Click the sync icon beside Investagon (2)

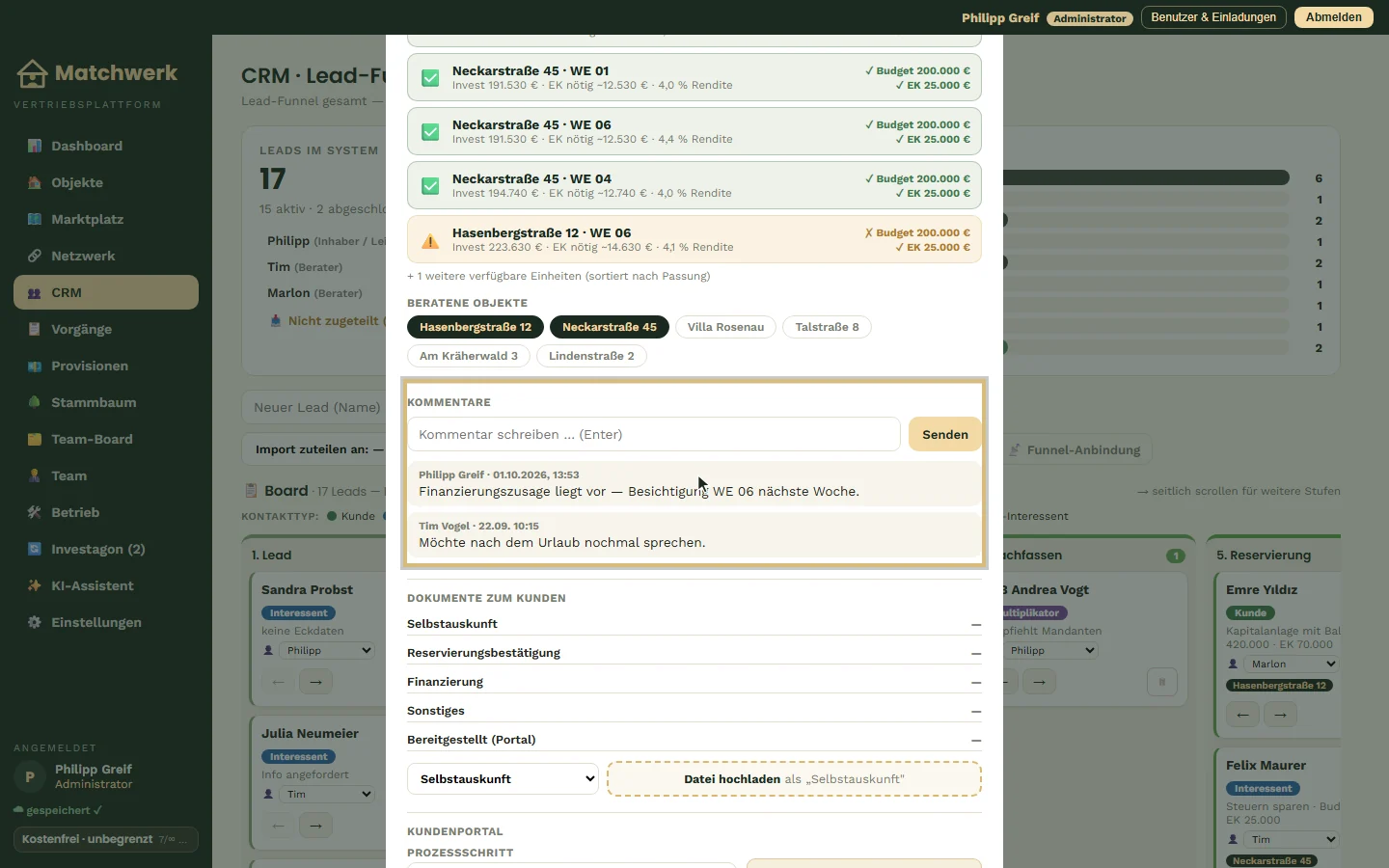click(35, 549)
